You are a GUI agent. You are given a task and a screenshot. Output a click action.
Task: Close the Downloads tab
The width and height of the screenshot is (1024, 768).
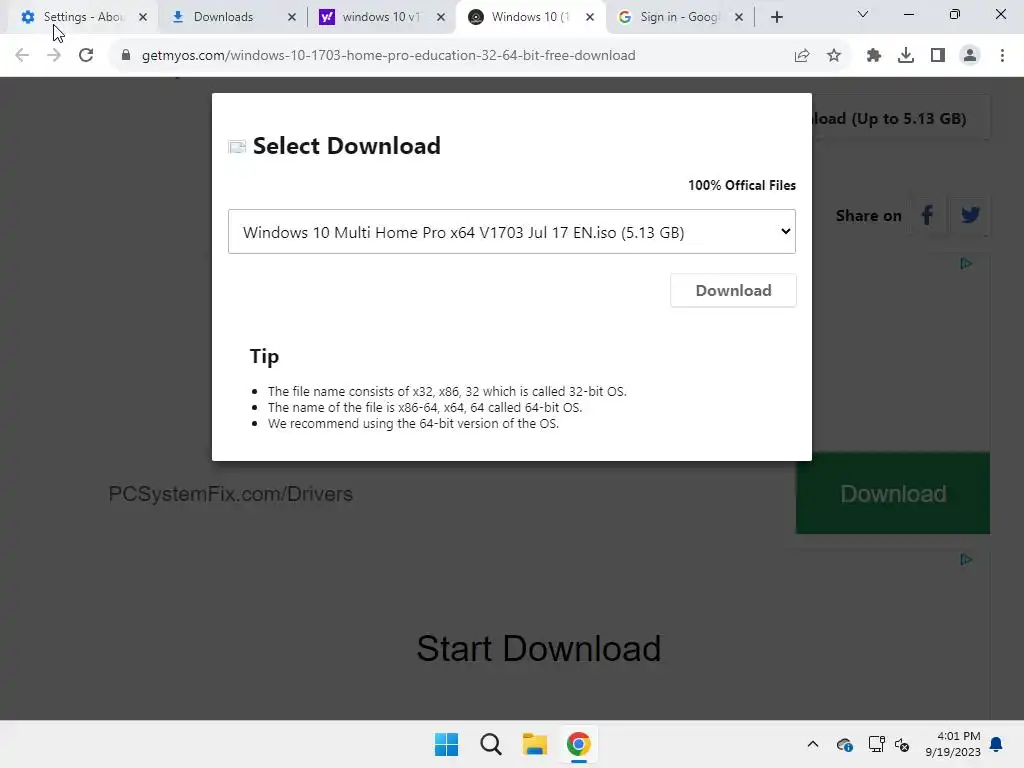(x=292, y=17)
